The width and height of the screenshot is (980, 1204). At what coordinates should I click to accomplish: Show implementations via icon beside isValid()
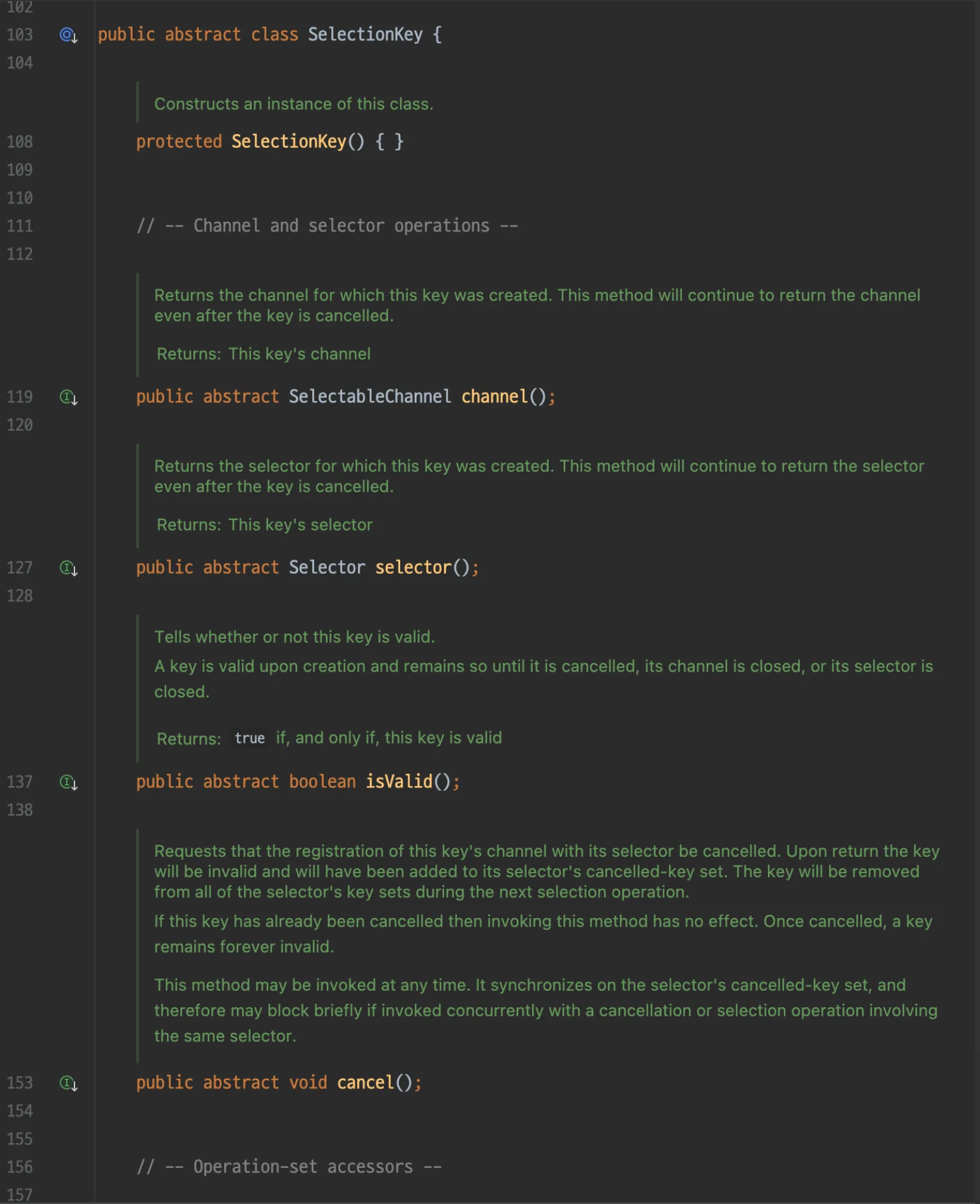pyautogui.click(x=68, y=782)
